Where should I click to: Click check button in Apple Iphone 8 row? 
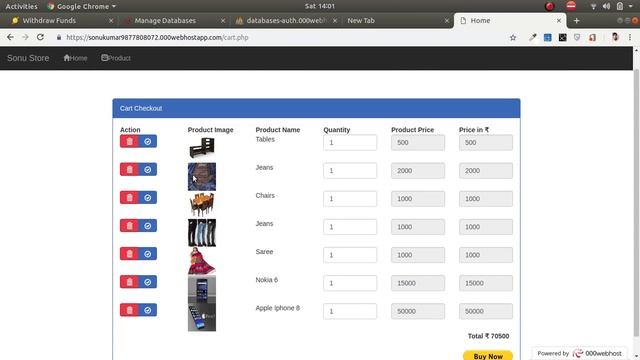[x=148, y=310]
